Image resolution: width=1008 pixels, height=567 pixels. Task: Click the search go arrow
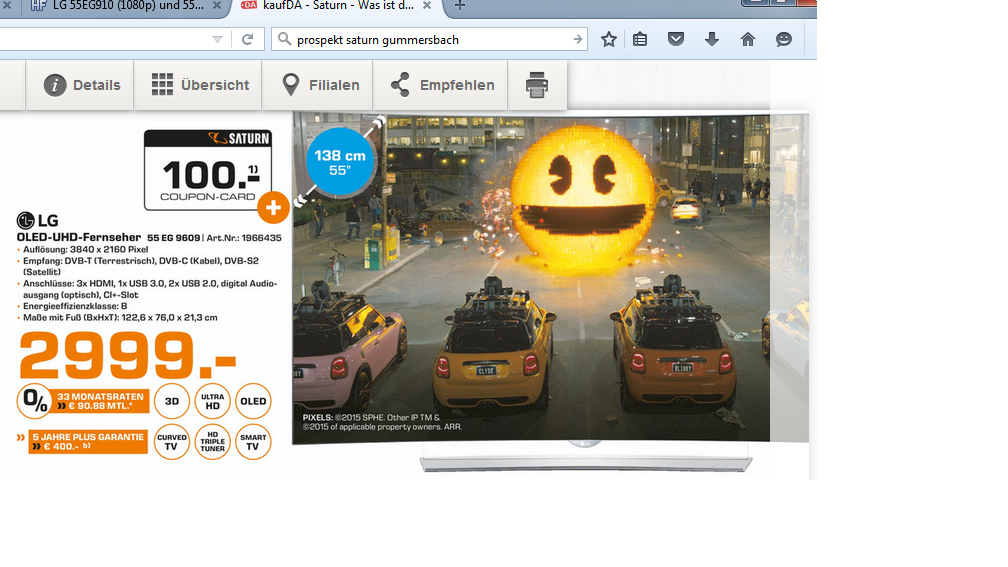(577, 39)
